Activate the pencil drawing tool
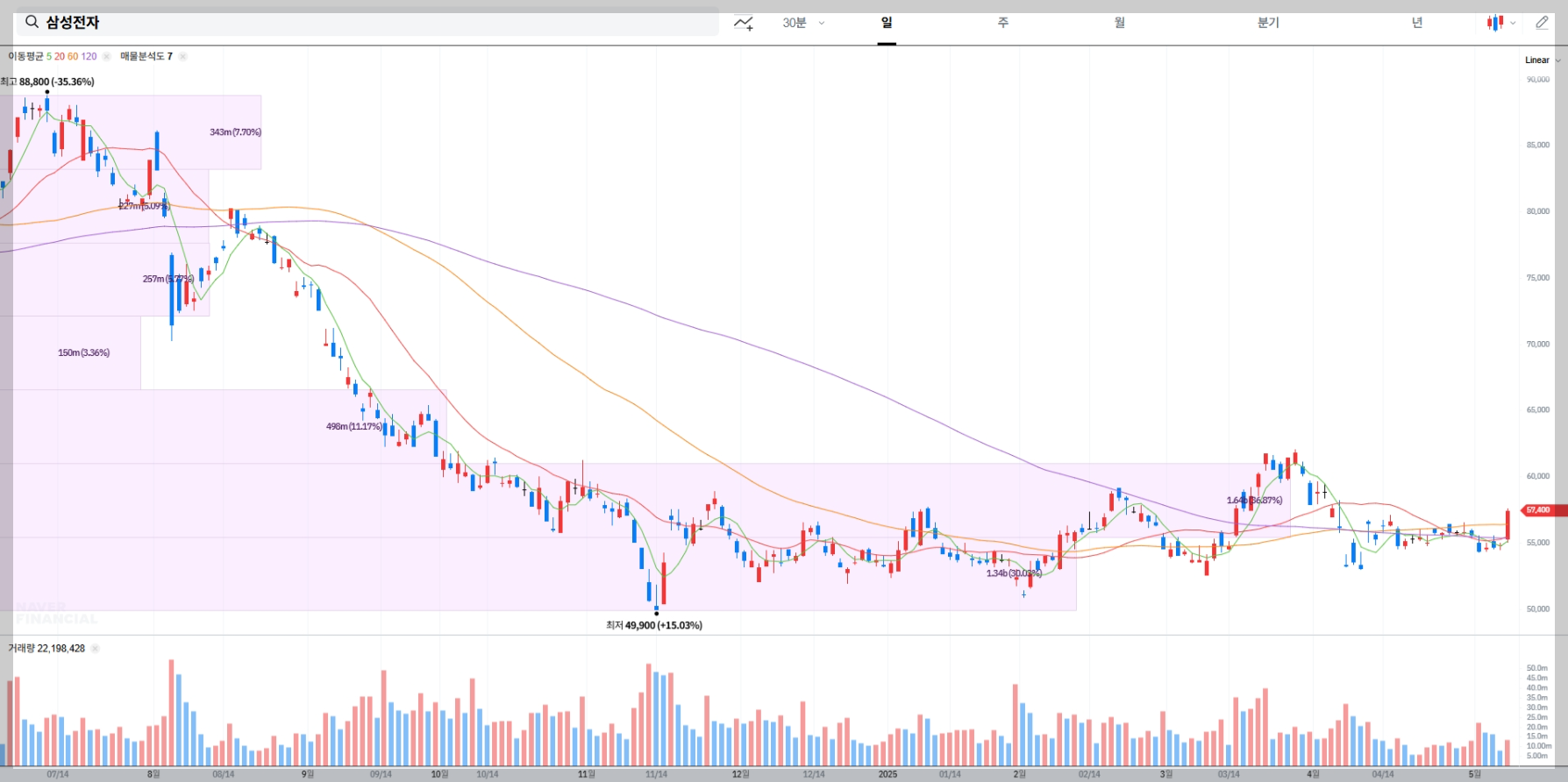Image resolution: width=1568 pixels, height=782 pixels. [1543, 23]
